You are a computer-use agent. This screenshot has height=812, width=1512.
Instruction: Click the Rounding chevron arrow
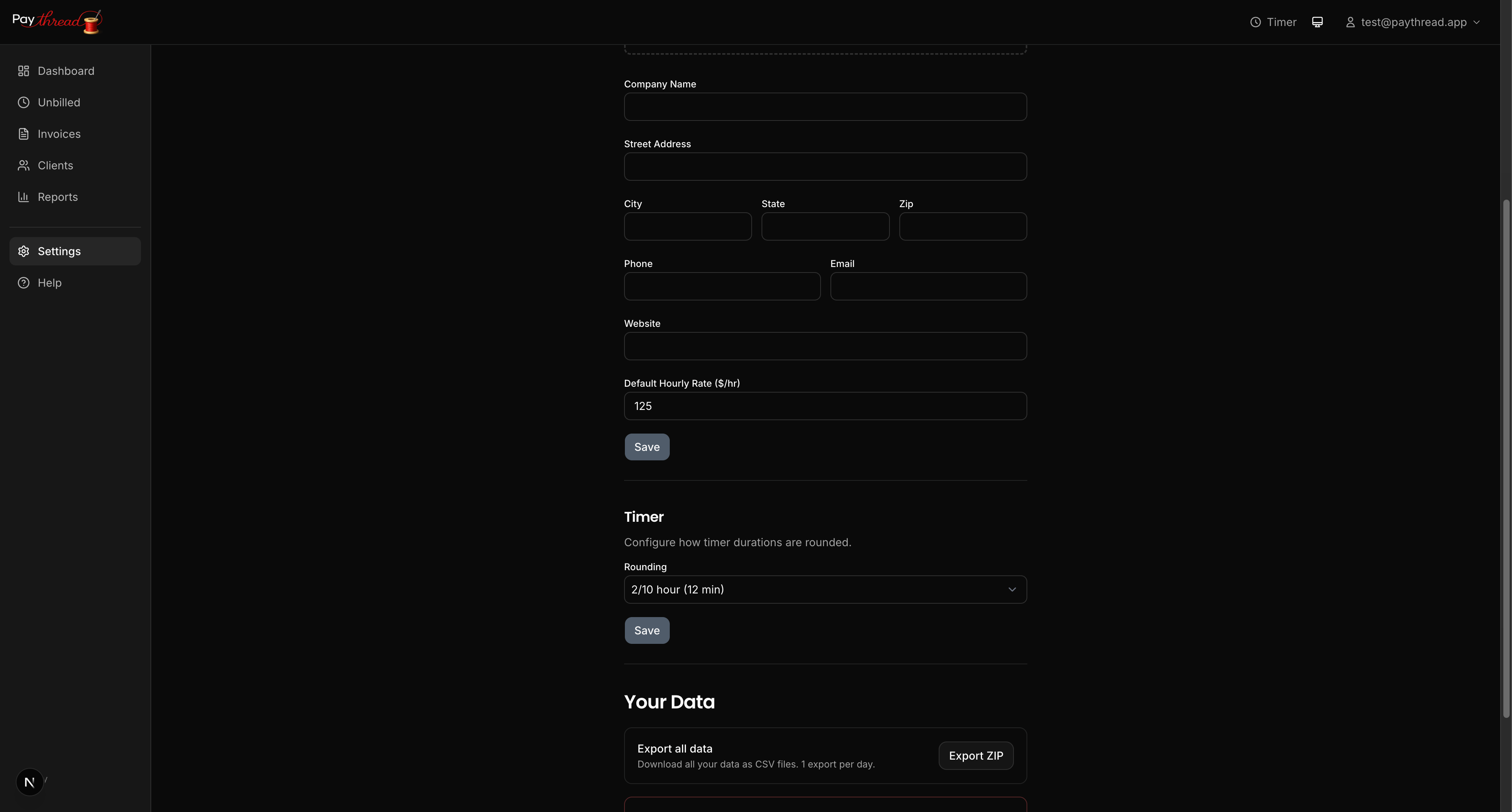coord(1011,590)
